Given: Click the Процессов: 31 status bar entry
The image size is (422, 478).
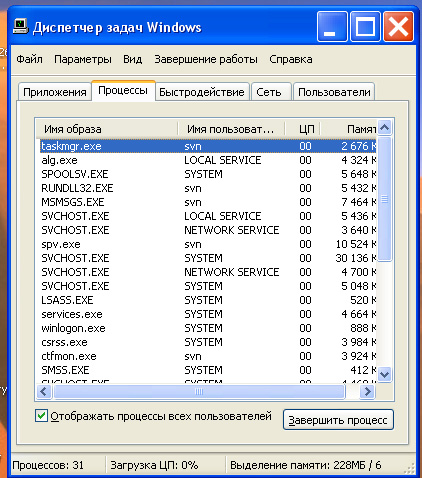Looking at the screenshot, I should tap(48, 465).
